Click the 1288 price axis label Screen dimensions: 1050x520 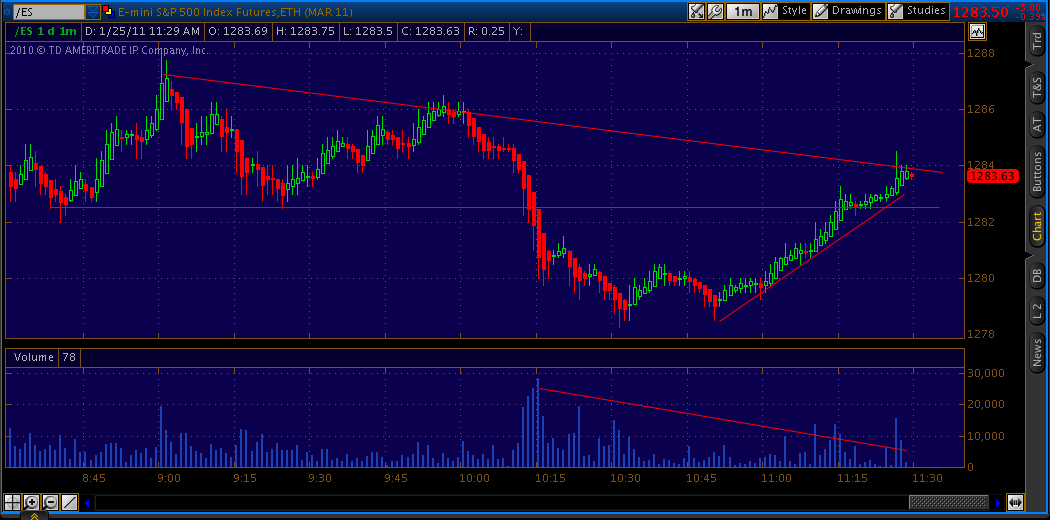coord(980,53)
